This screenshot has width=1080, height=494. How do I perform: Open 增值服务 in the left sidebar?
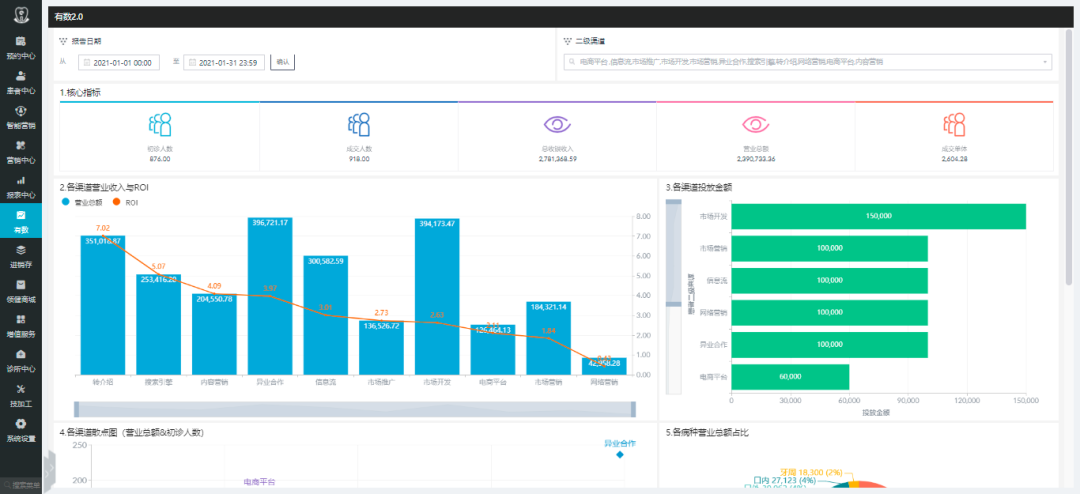coord(21,325)
